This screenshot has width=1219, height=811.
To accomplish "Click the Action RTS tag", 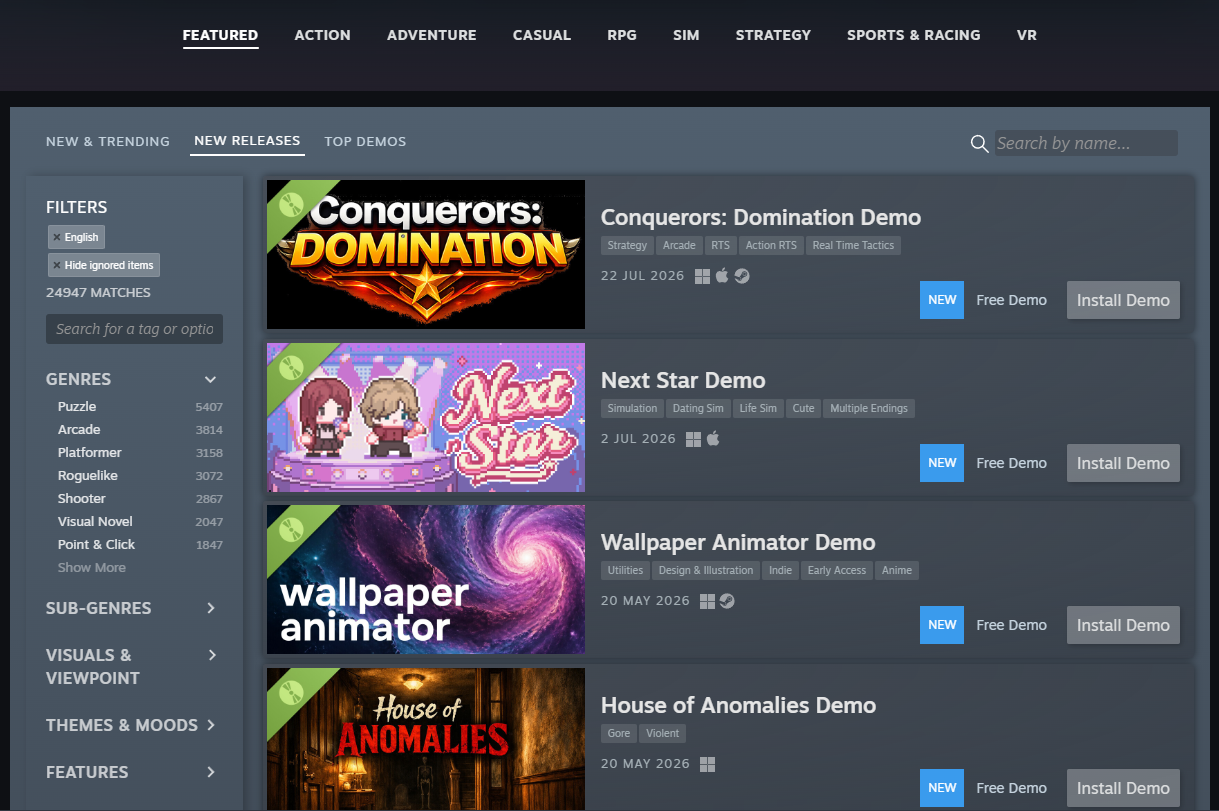I will pos(771,245).
